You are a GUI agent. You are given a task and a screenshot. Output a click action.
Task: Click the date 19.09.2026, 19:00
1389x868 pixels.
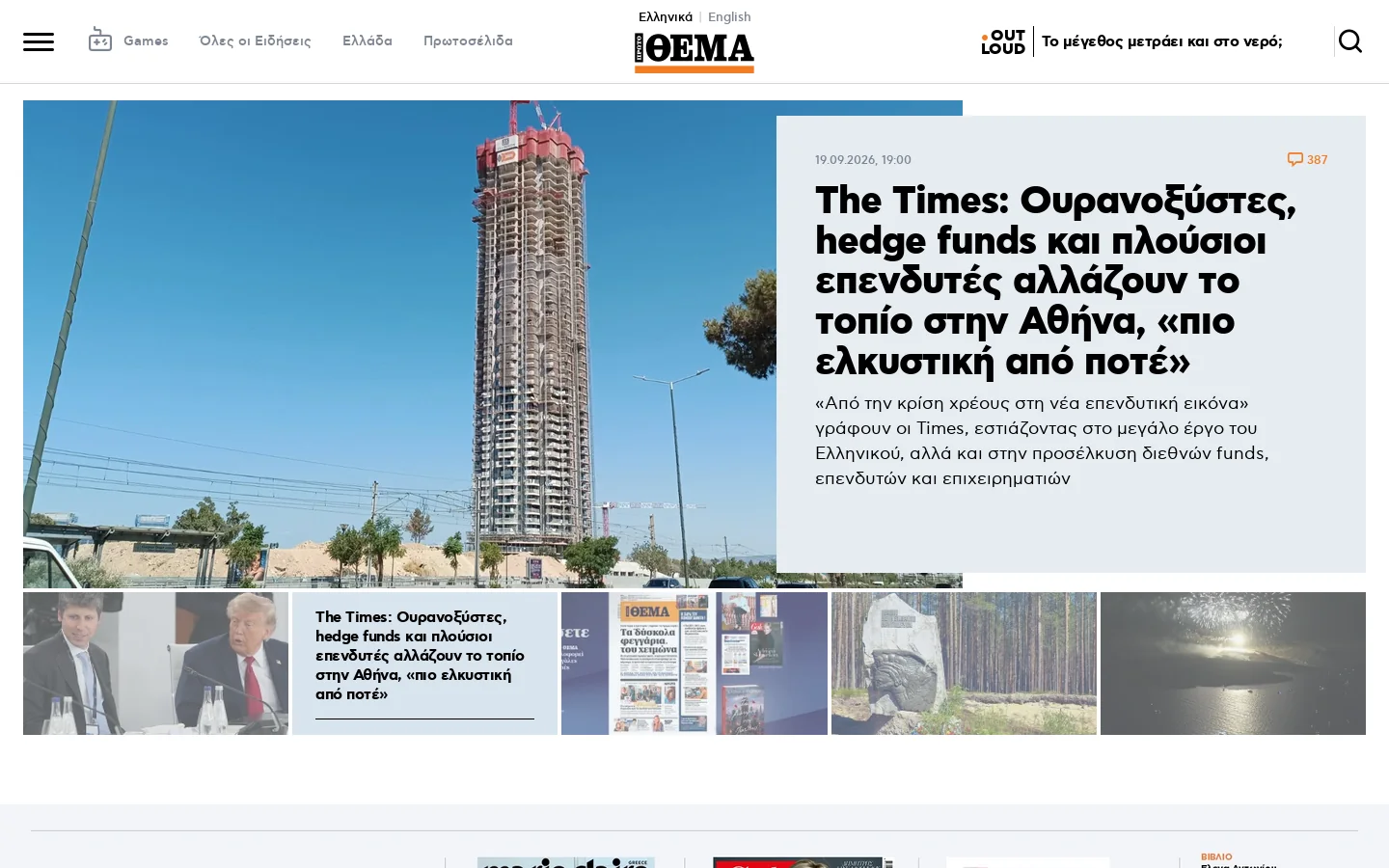[x=863, y=160]
